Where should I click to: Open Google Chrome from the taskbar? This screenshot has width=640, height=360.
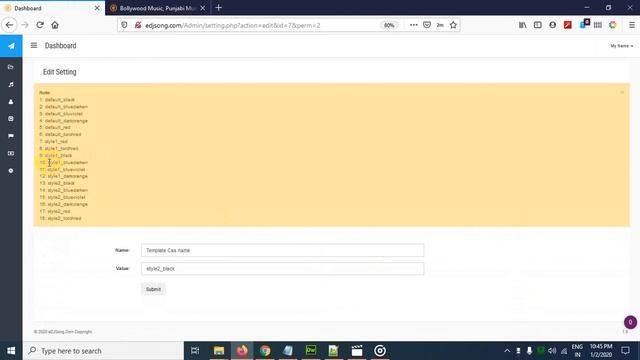265,351
